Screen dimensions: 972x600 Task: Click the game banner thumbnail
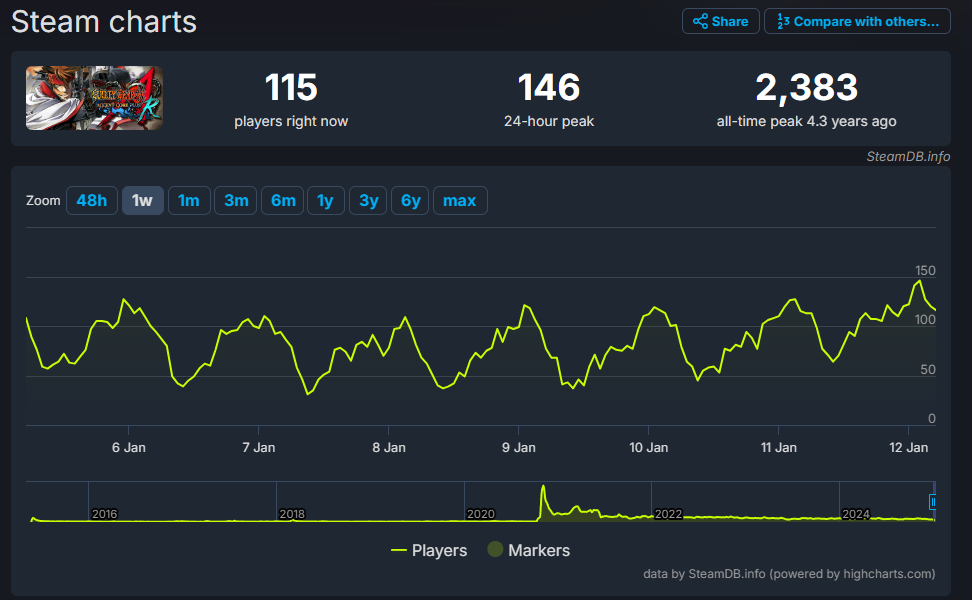tap(94, 98)
